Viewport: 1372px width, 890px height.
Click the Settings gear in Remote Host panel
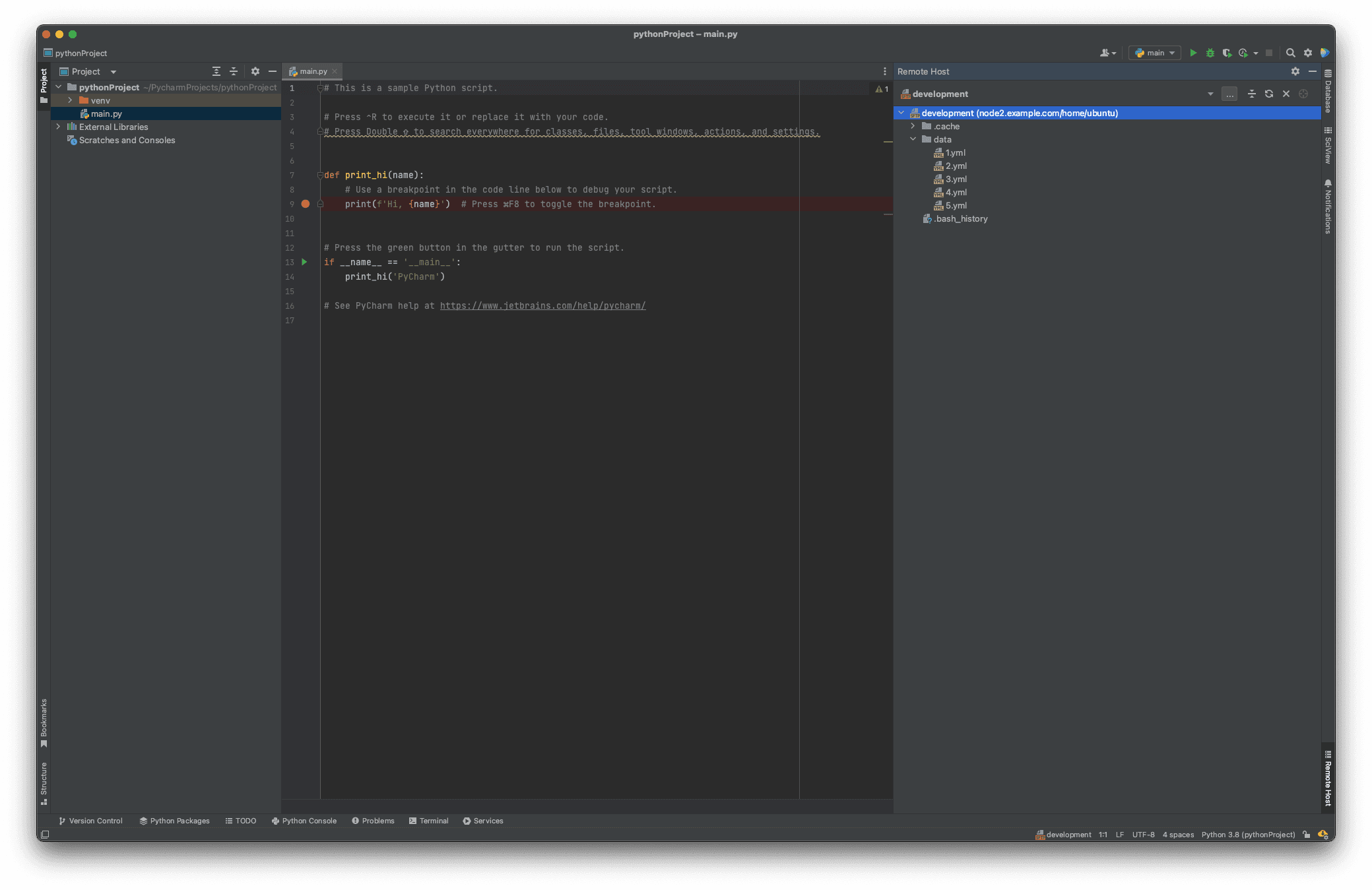[1295, 71]
